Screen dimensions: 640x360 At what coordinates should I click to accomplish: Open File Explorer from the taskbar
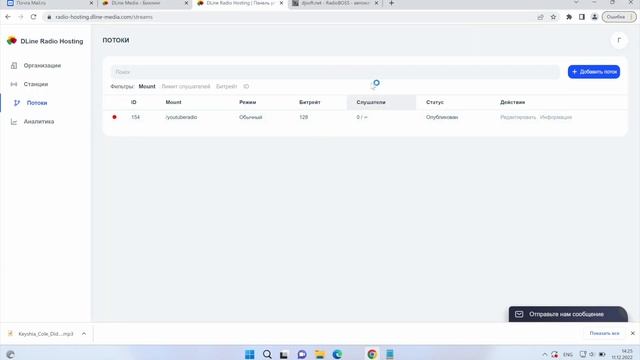pos(320,354)
